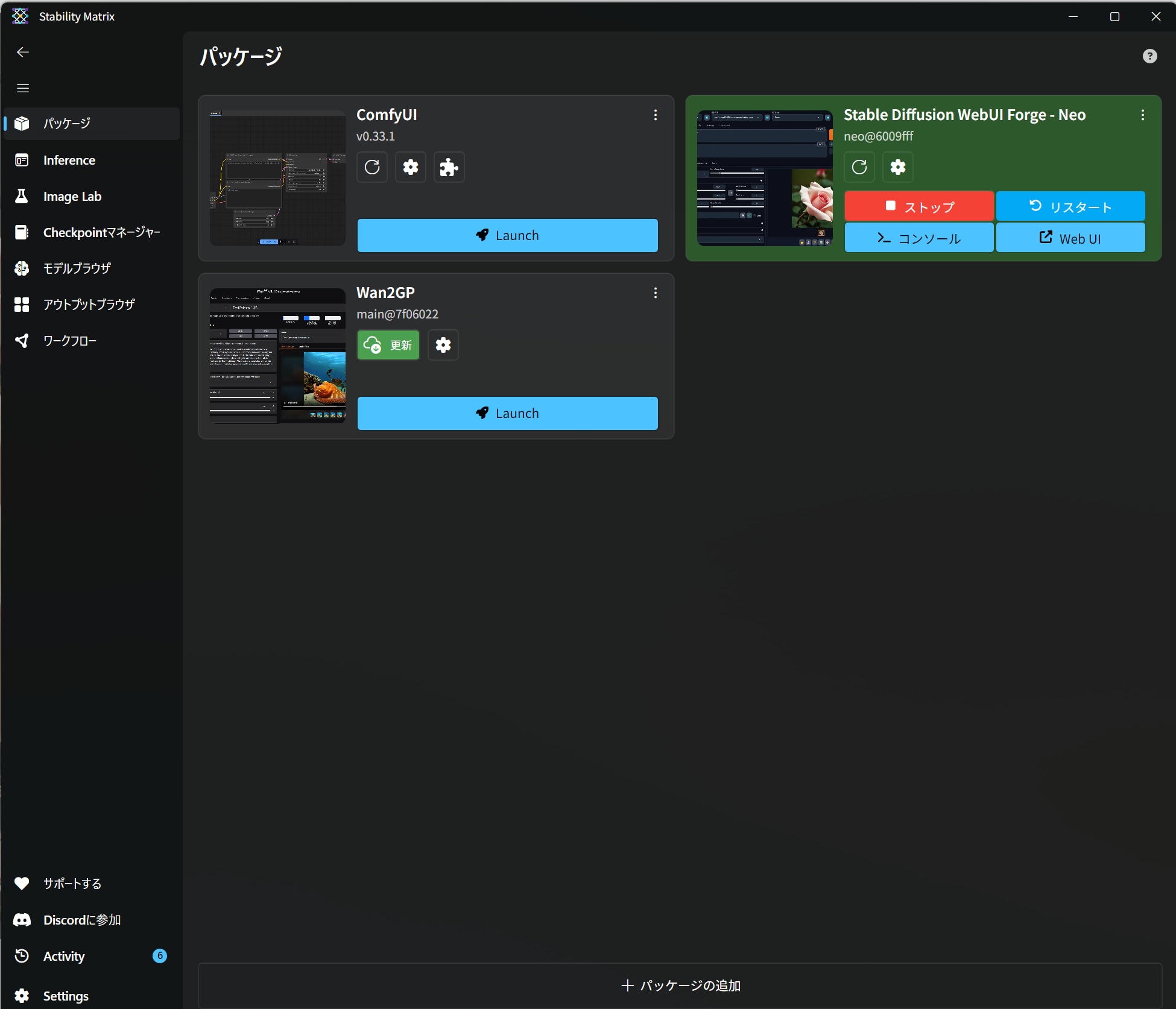Screen dimensions: 1176x1009
Task: Click the Stability Matrix logo icon
Action: [20, 16]
